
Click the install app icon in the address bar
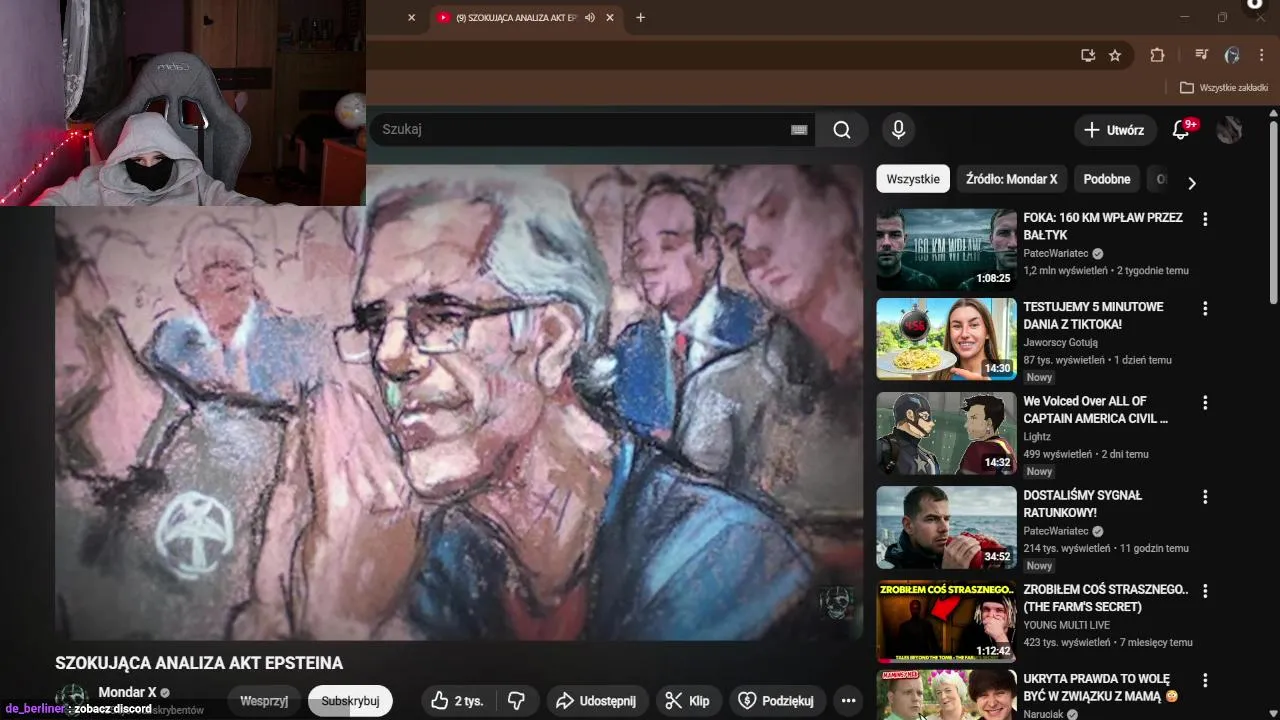(x=1088, y=55)
